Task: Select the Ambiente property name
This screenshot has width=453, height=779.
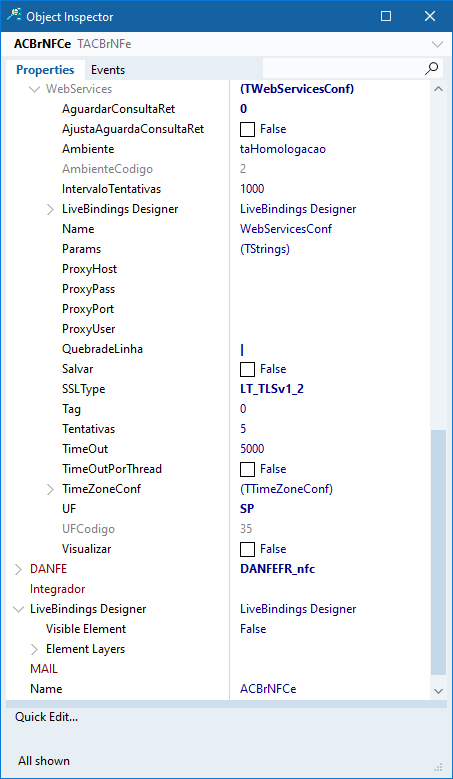Action: [88, 149]
